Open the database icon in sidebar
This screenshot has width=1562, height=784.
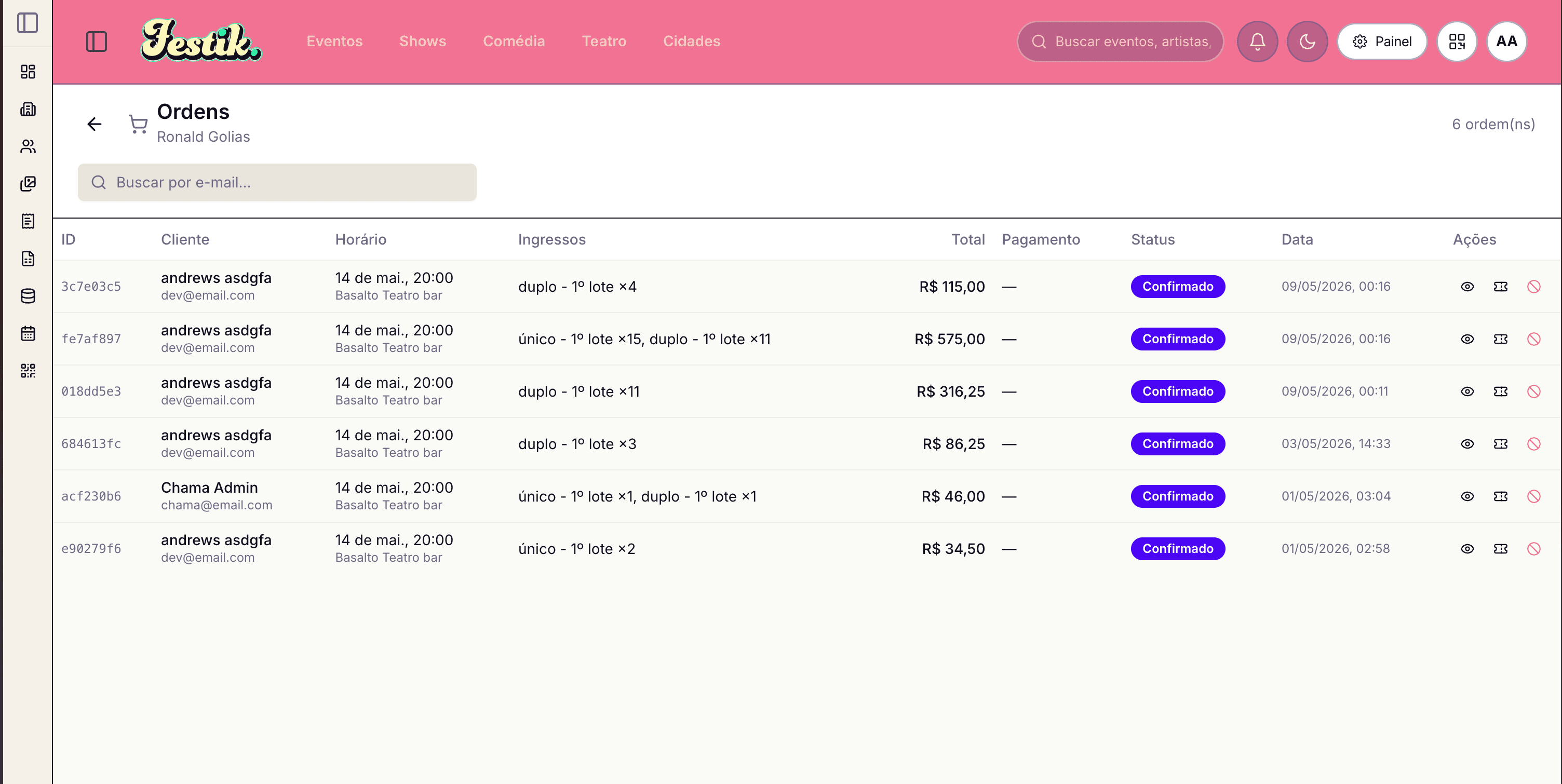pos(28,296)
